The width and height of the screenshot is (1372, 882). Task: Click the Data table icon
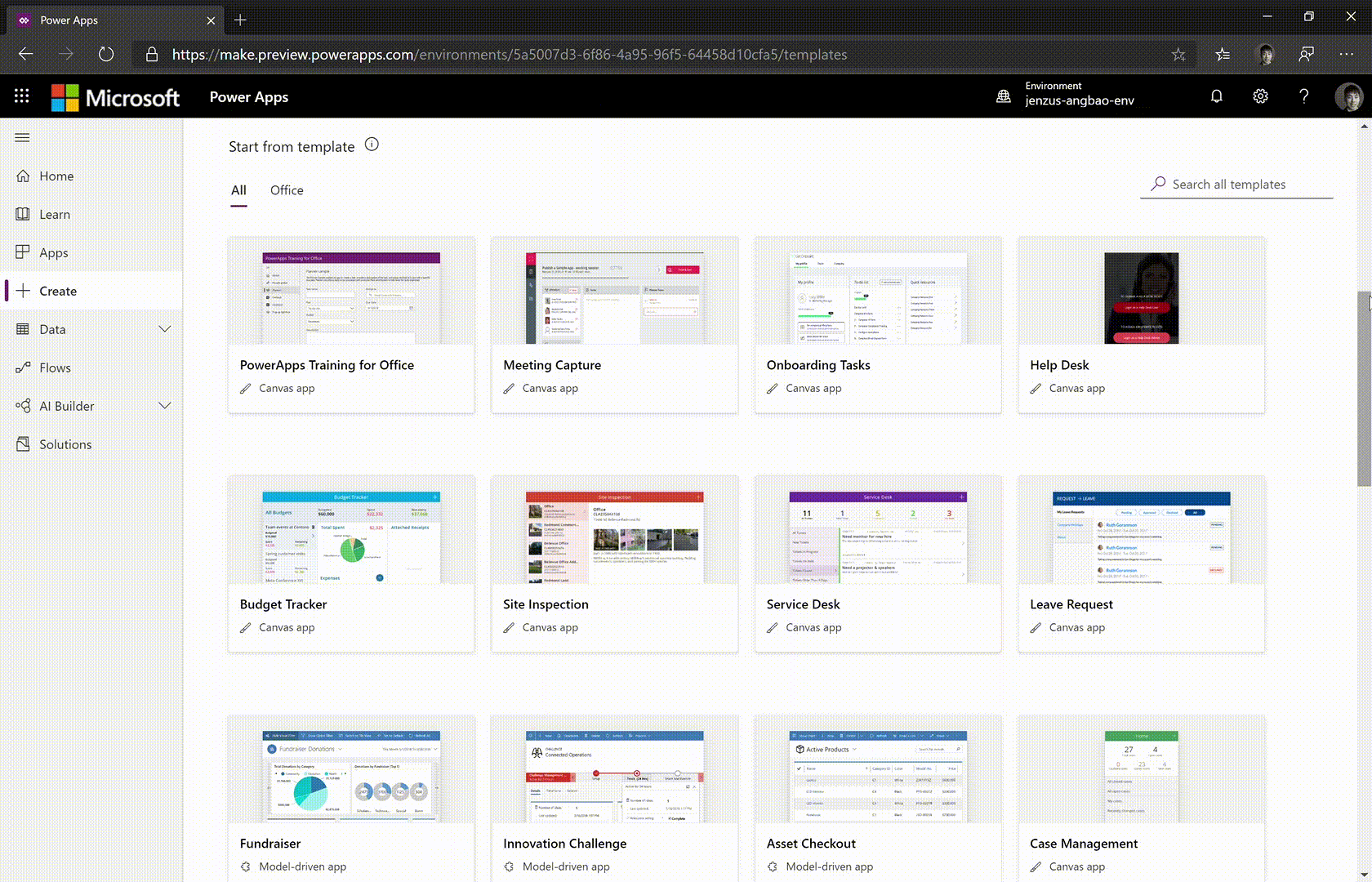click(x=23, y=329)
